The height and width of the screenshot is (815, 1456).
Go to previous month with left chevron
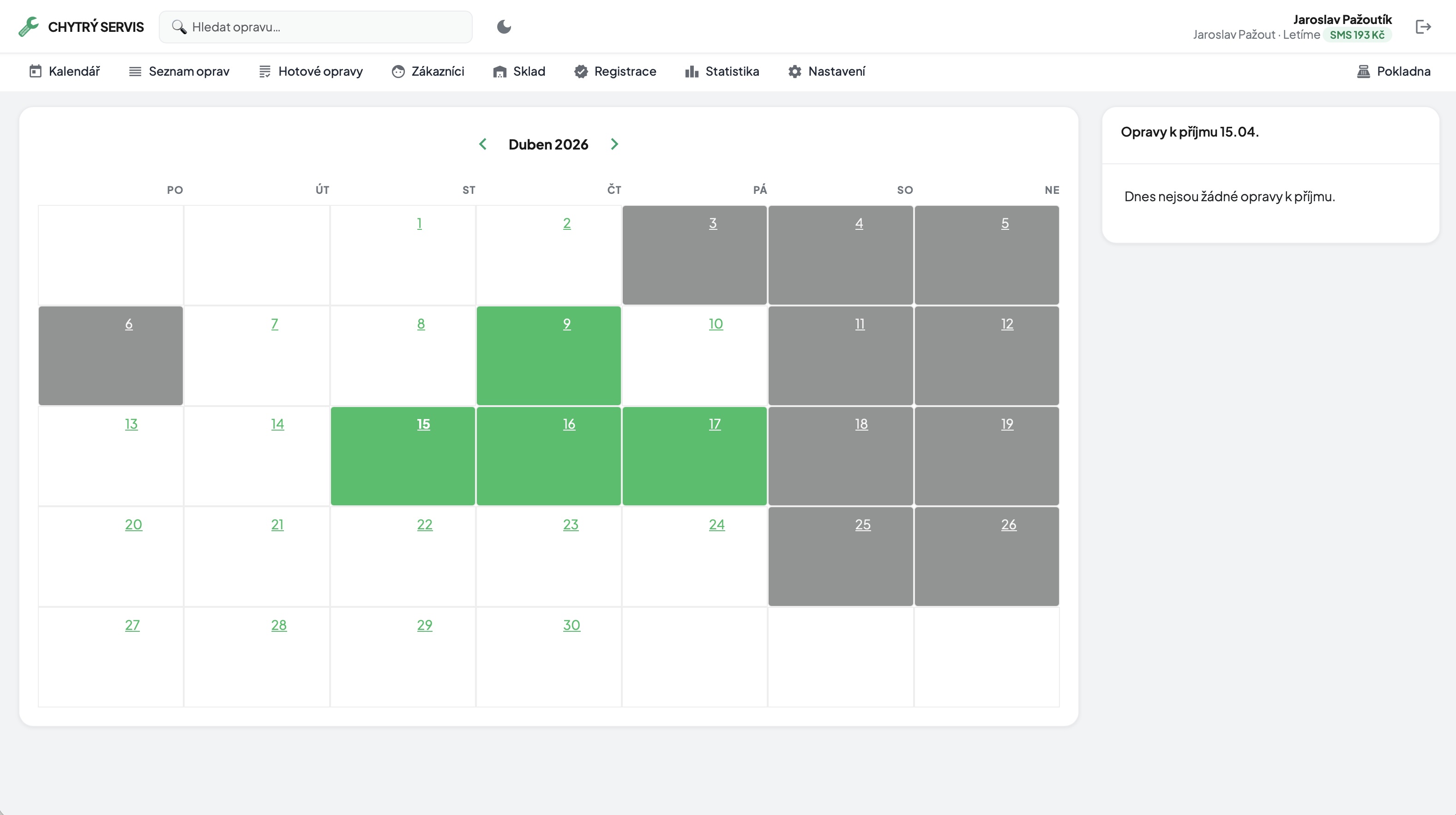point(483,144)
